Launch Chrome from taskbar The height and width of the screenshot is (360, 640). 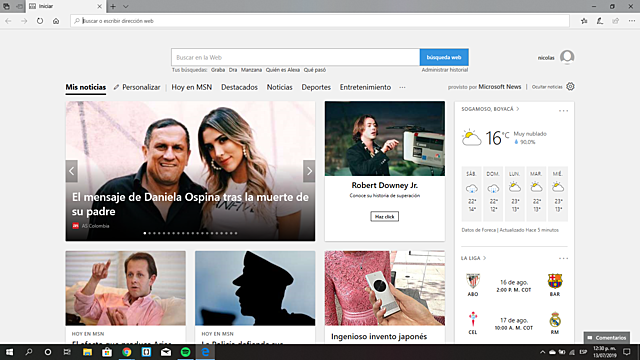click(127, 352)
